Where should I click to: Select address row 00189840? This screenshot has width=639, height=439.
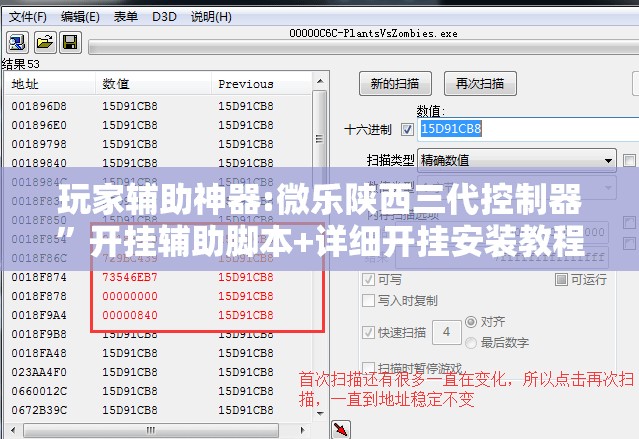[x=158, y=163]
